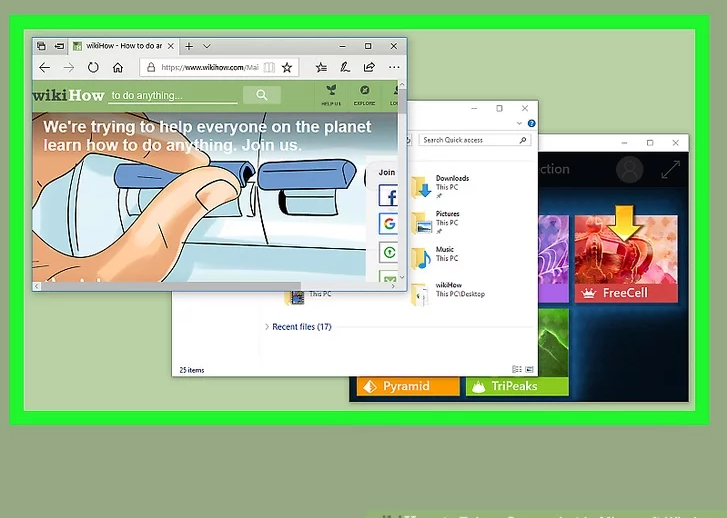The image size is (727, 518).
Task: Toggle full screen arrow in Solitaire
Action: tap(670, 169)
